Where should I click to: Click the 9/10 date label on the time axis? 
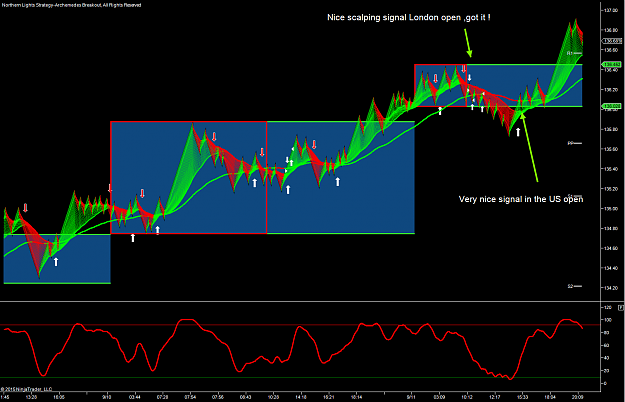coord(107,397)
